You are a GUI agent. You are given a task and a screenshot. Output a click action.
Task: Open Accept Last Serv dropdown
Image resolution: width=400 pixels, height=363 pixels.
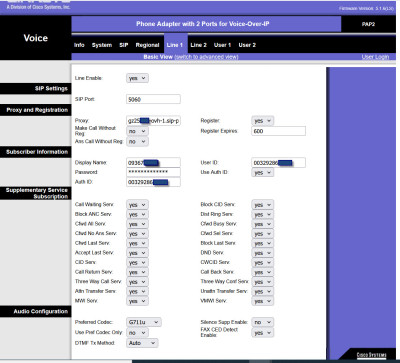point(137,253)
